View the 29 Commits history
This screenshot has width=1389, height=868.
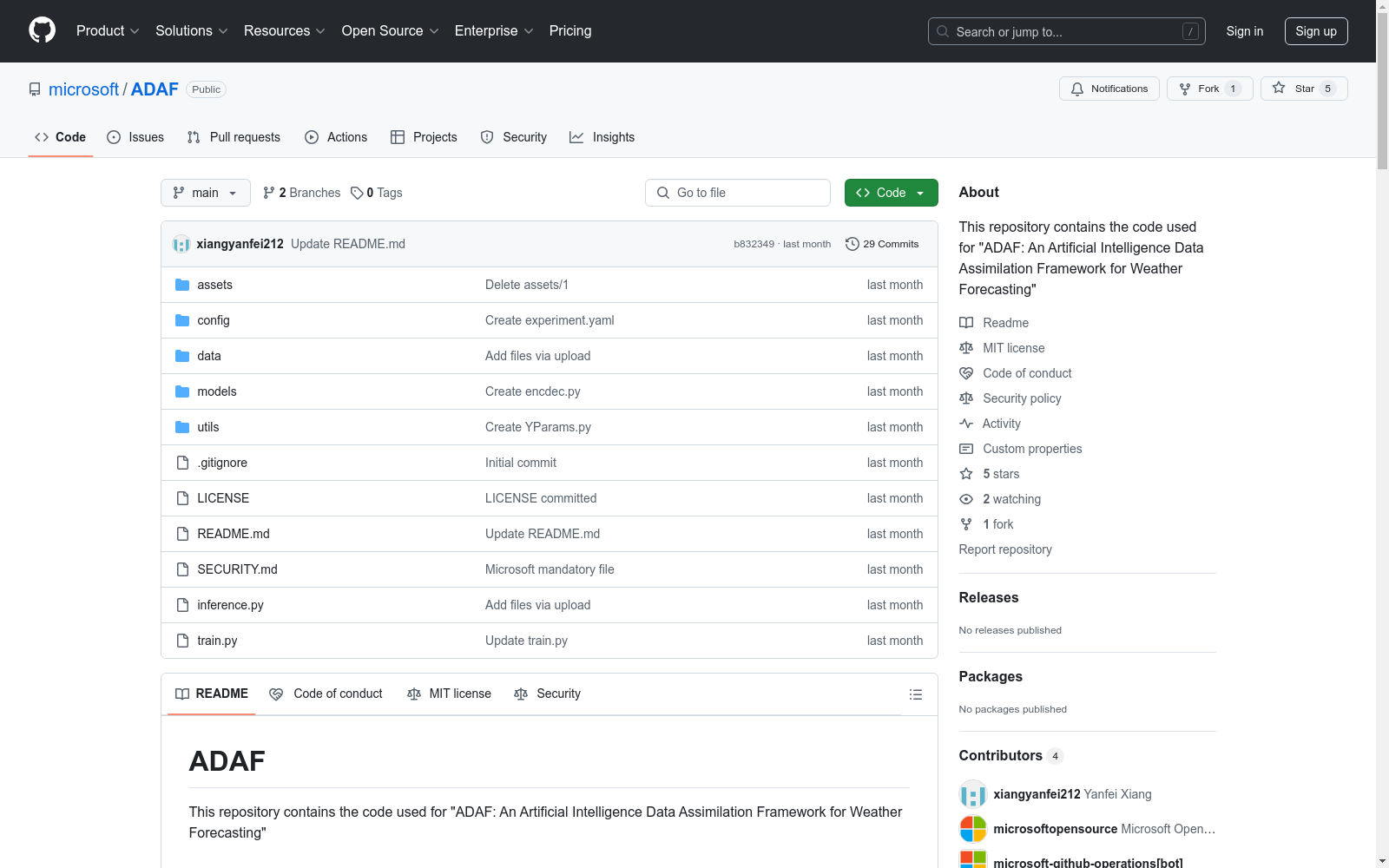[882, 244]
